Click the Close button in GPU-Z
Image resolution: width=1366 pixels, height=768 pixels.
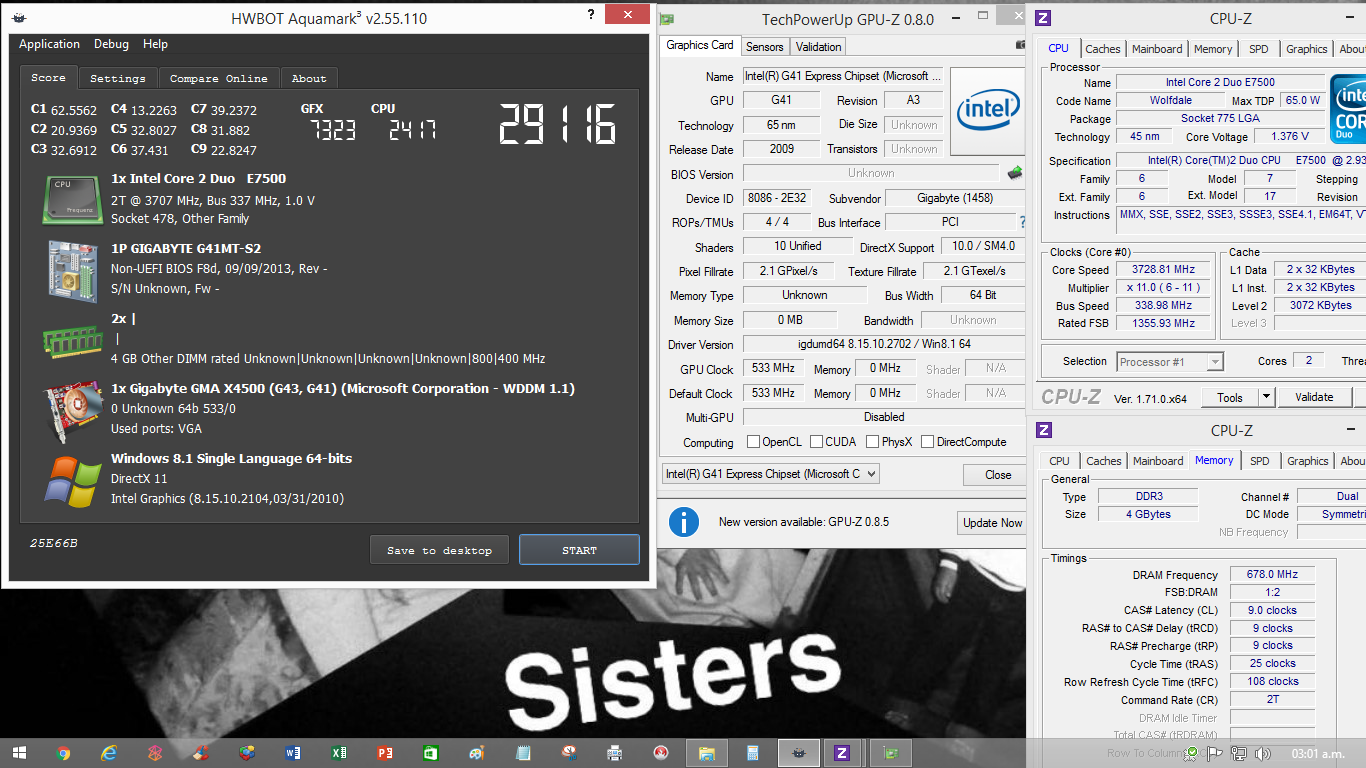tap(998, 474)
